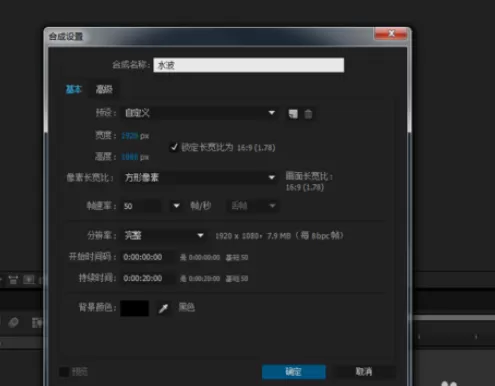Click the 持续时间 value 0:00:20:00
This screenshot has height=386, width=495.
[143, 278]
